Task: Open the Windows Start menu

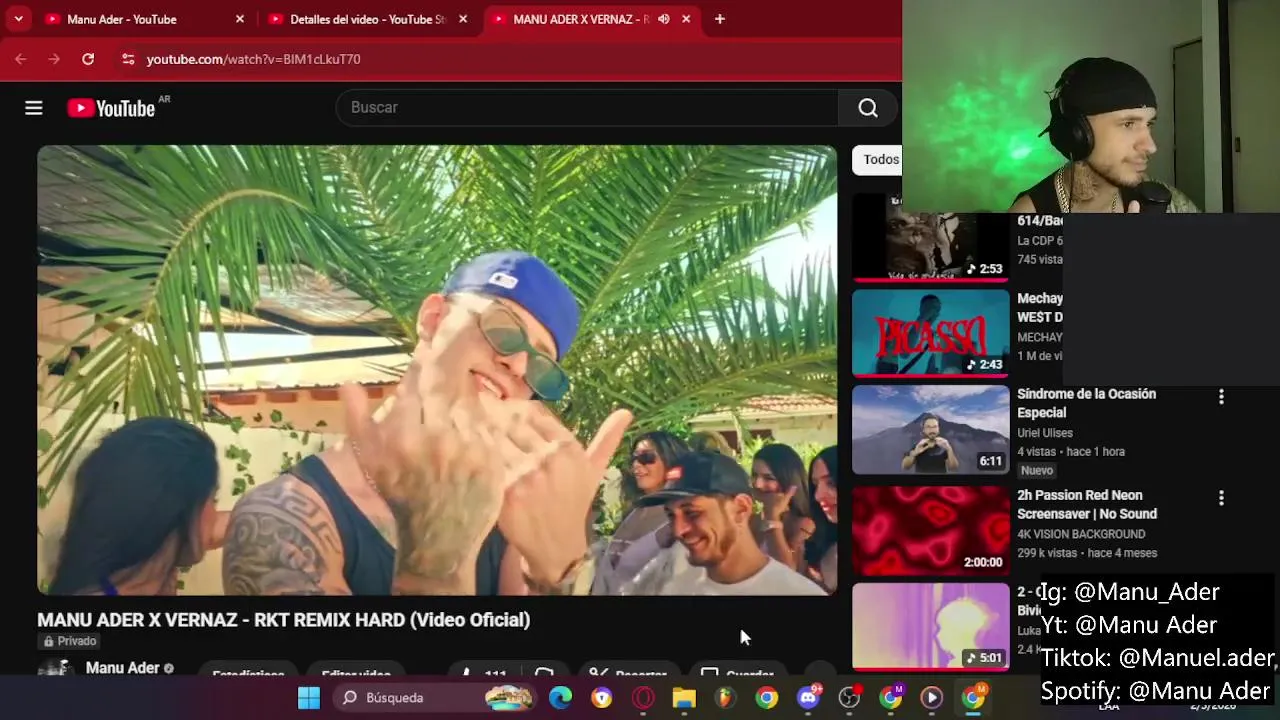Action: click(x=309, y=698)
